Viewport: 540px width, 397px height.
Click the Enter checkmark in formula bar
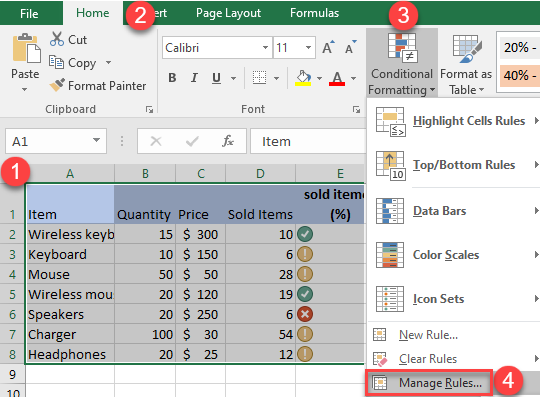[x=192, y=141]
